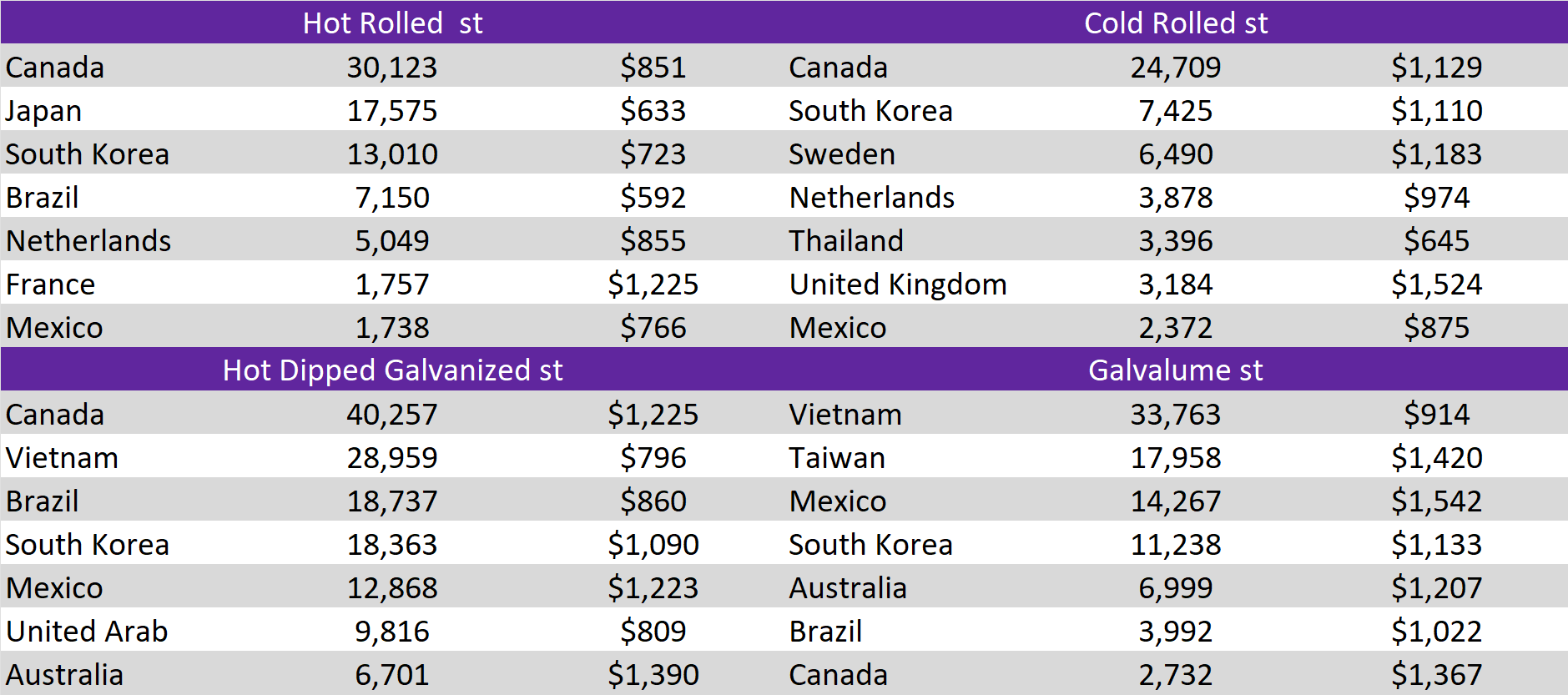Click the $1,524 price cell
Screen dimensions: 1568x695
[1436, 285]
